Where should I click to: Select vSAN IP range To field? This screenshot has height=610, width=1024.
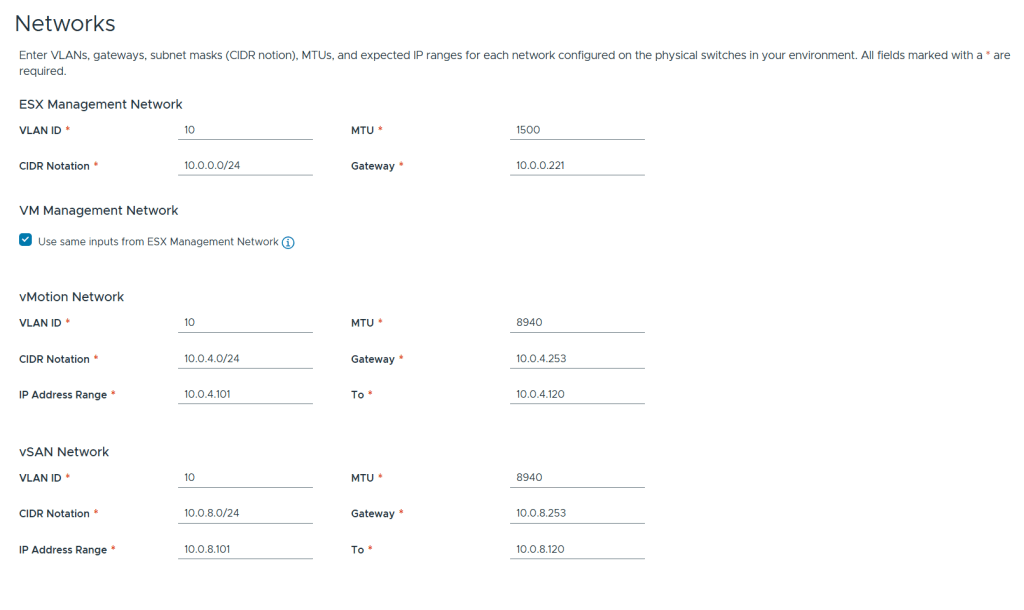(x=577, y=550)
